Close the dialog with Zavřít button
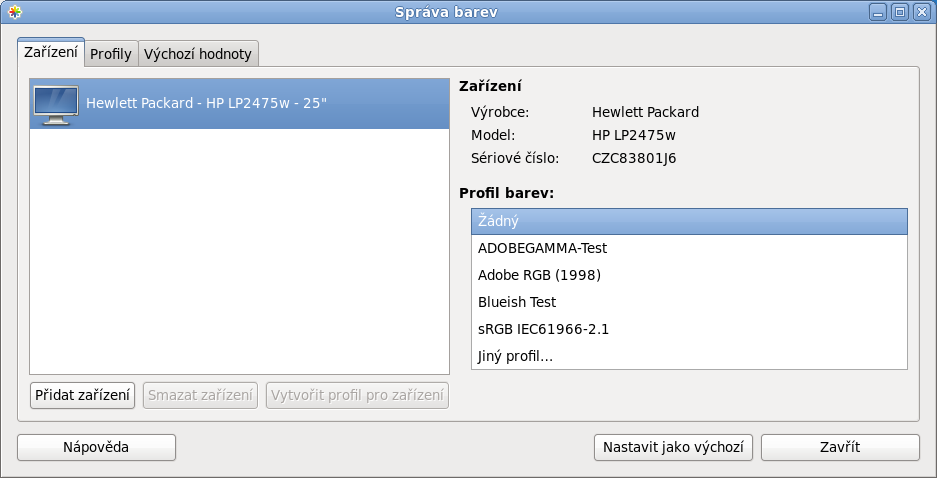 [840, 448]
